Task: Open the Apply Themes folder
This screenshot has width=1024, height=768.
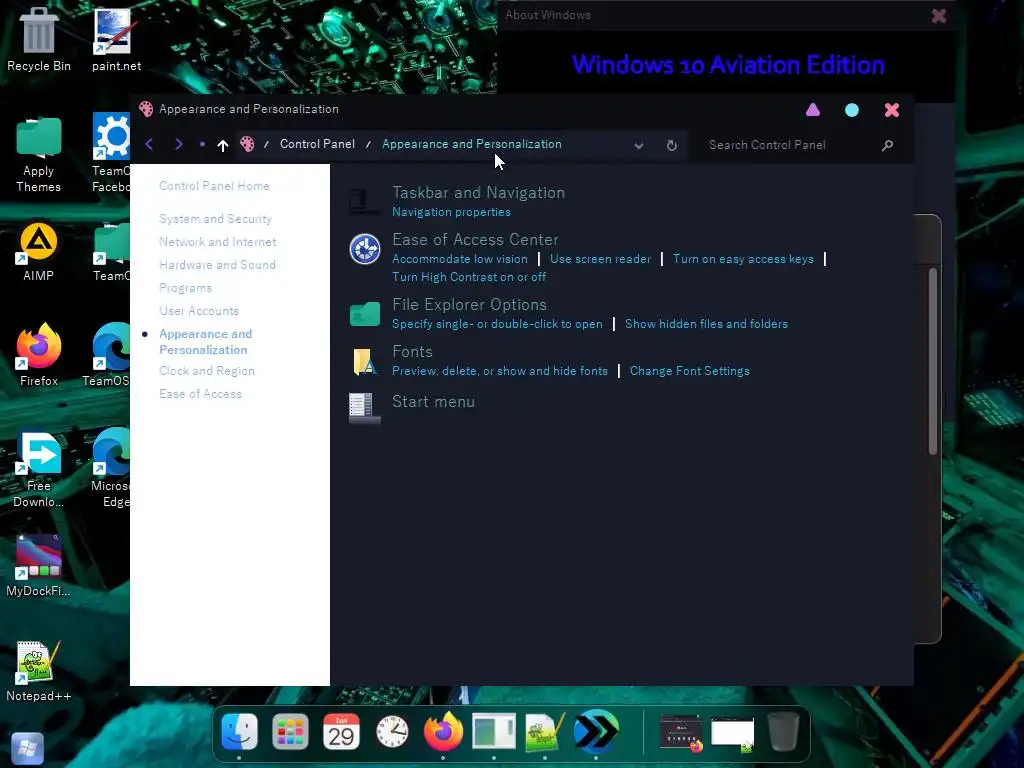Action: (39, 154)
